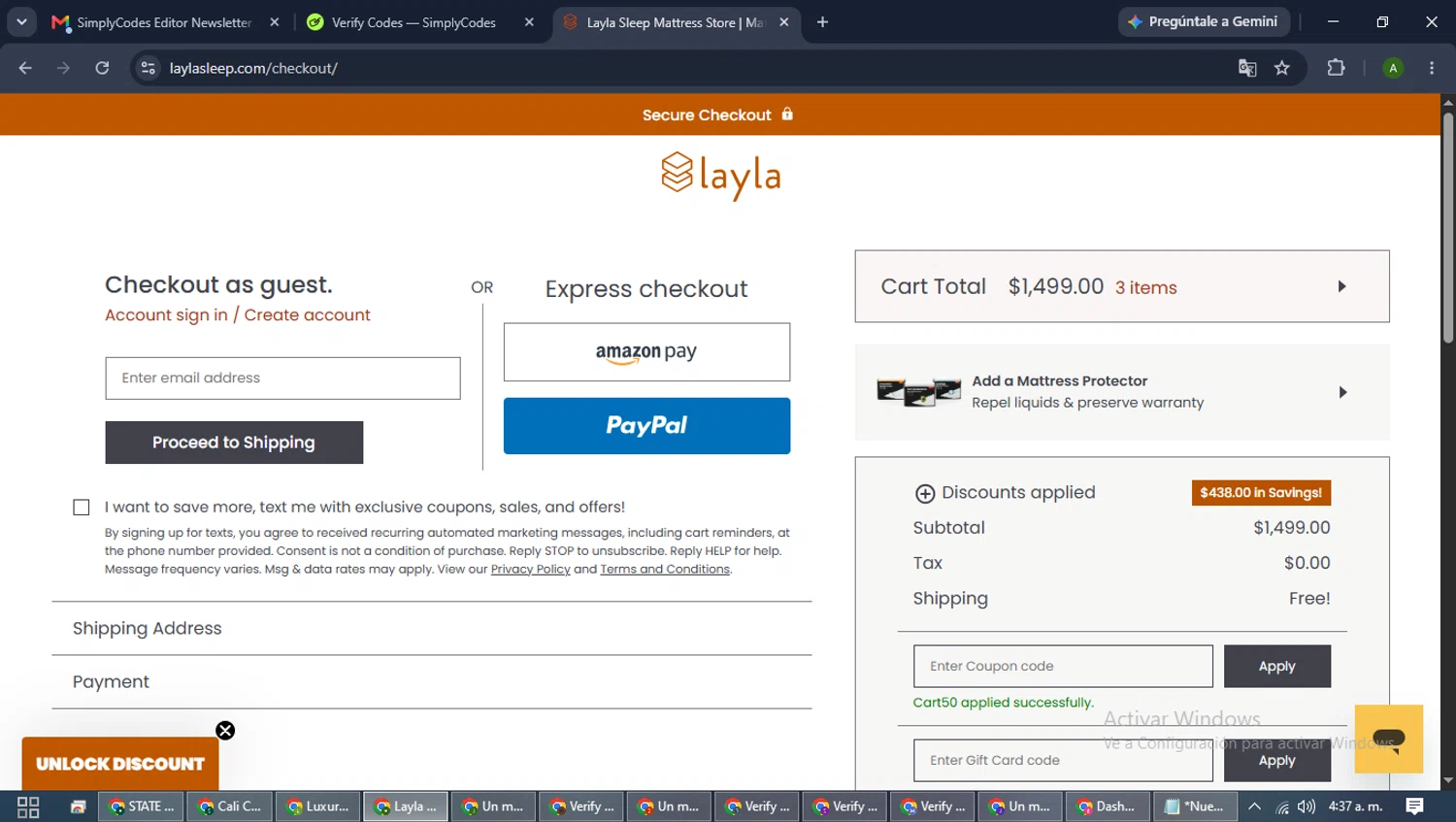The height and width of the screenshot is (822, 1456).
Task: Expand Add a Mattress Protector option
Action: pos(1122,392)
